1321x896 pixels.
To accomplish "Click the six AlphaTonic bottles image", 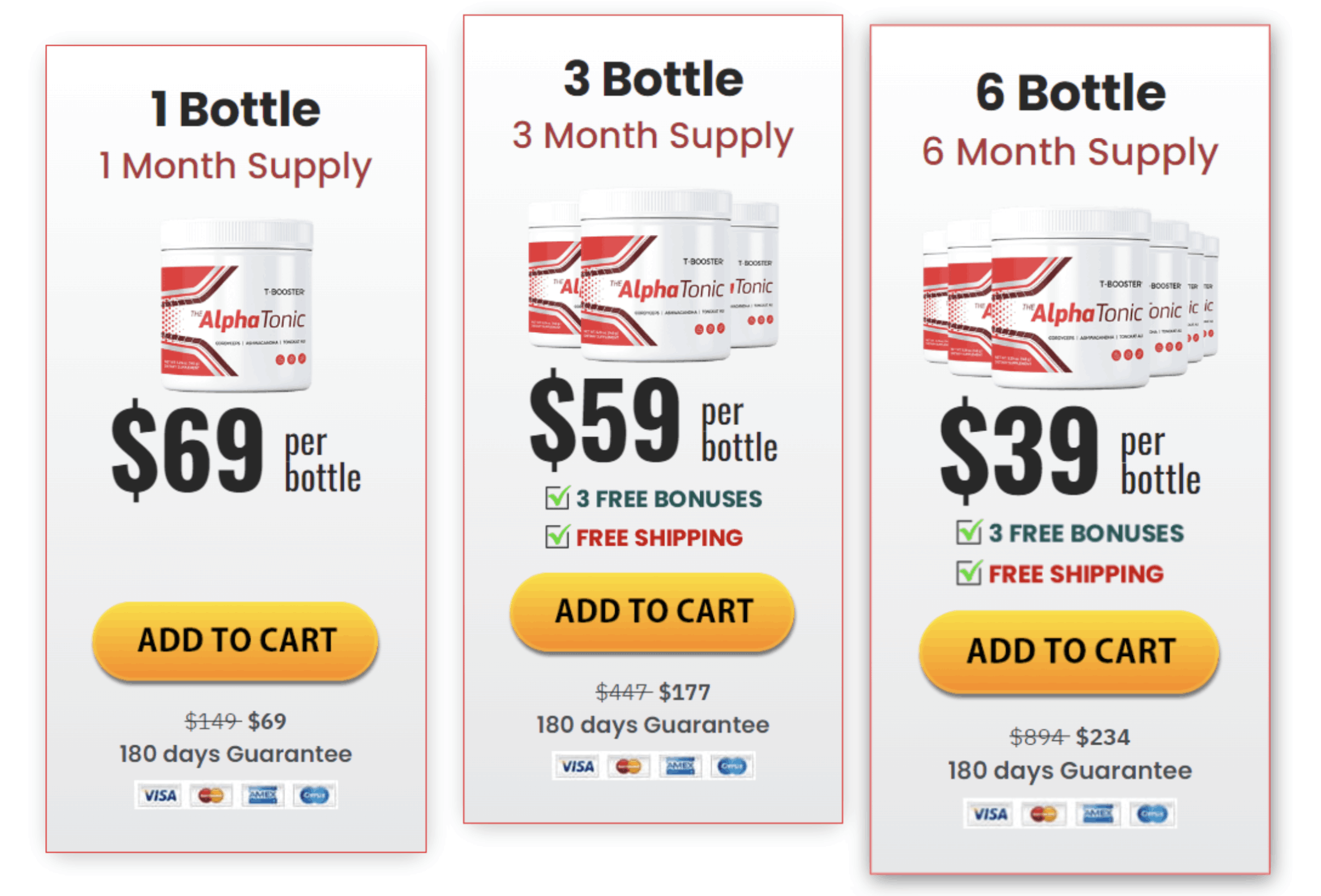I will coord(1071,299).
